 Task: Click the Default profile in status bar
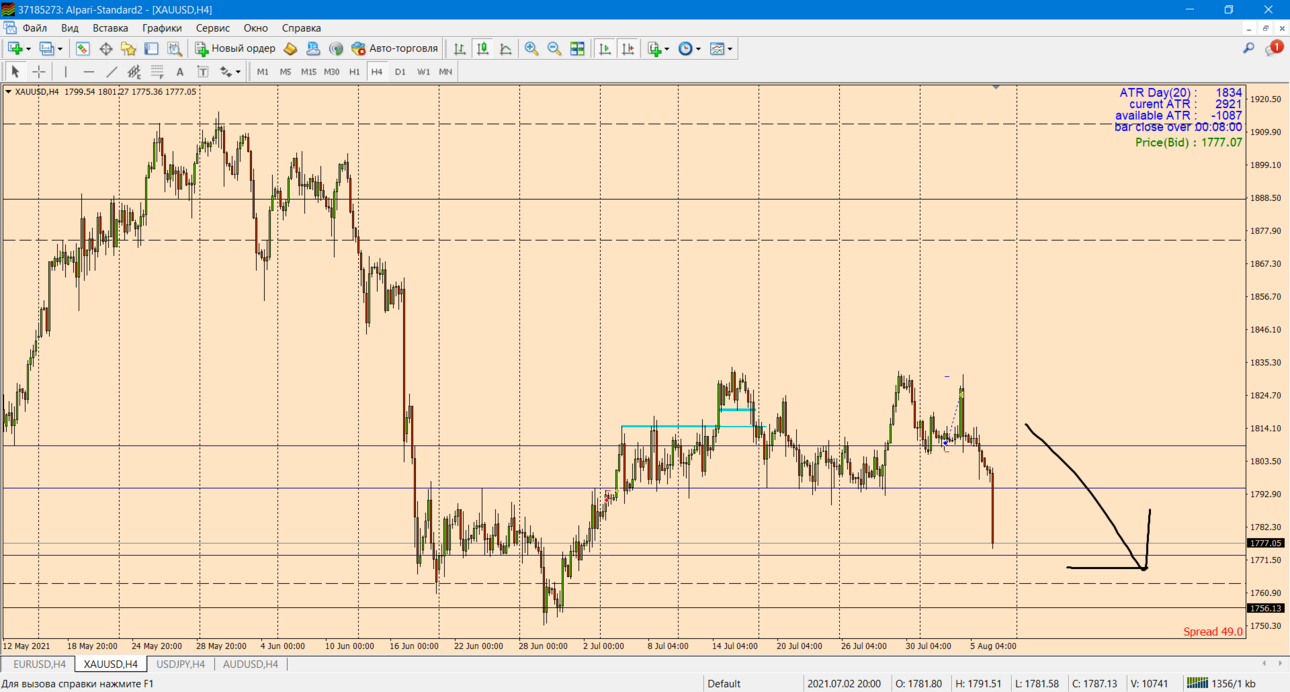click(724, 684)
